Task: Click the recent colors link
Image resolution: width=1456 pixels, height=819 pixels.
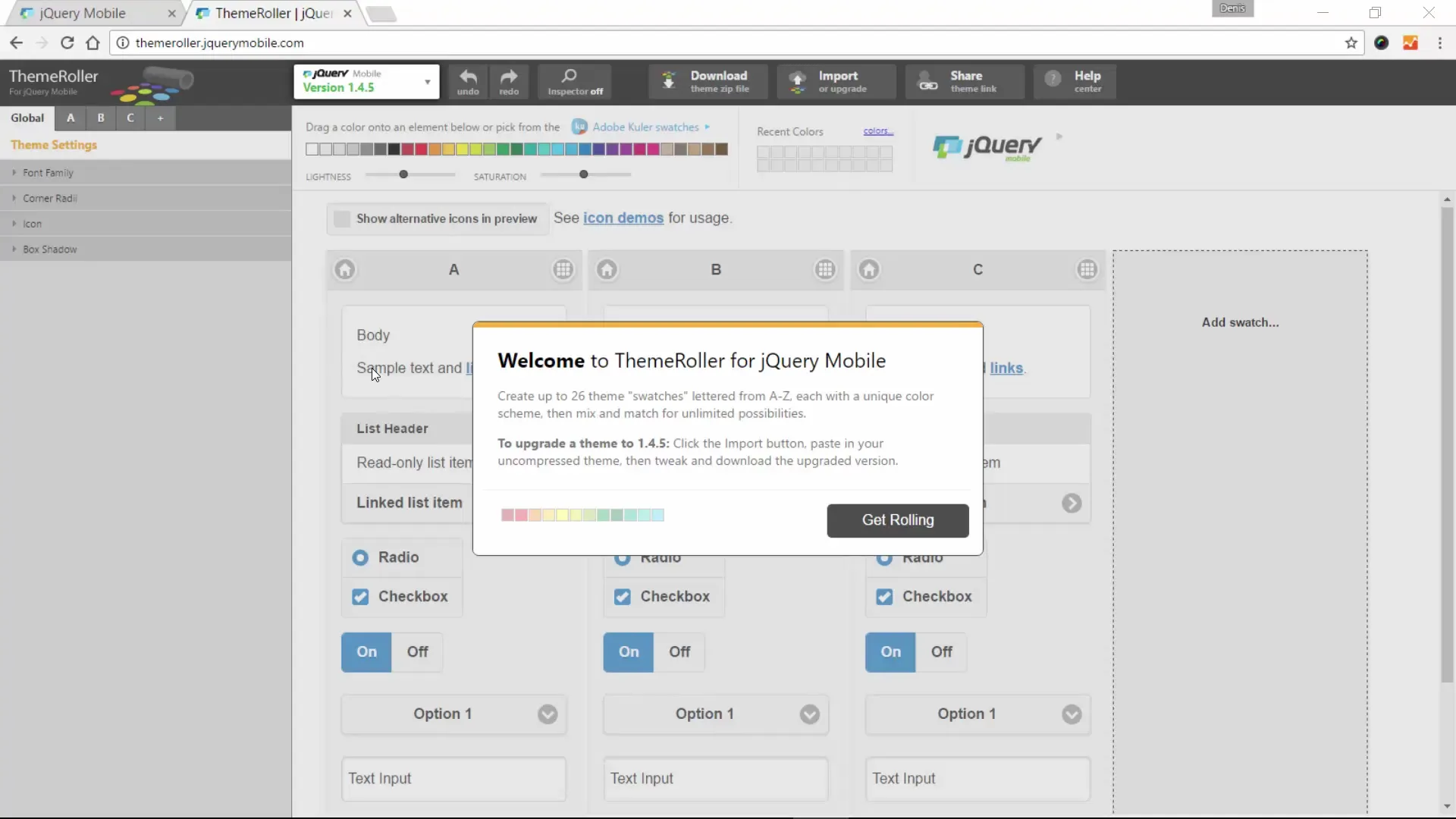Action: (878, 130)
